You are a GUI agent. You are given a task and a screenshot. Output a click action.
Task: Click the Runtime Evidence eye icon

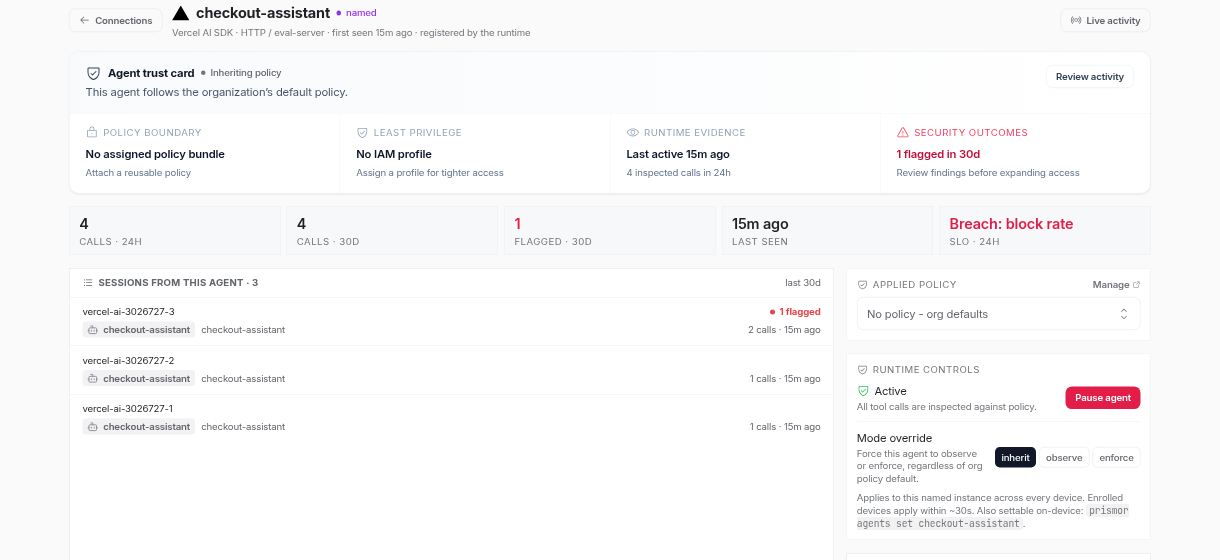(x=632, y=132)
